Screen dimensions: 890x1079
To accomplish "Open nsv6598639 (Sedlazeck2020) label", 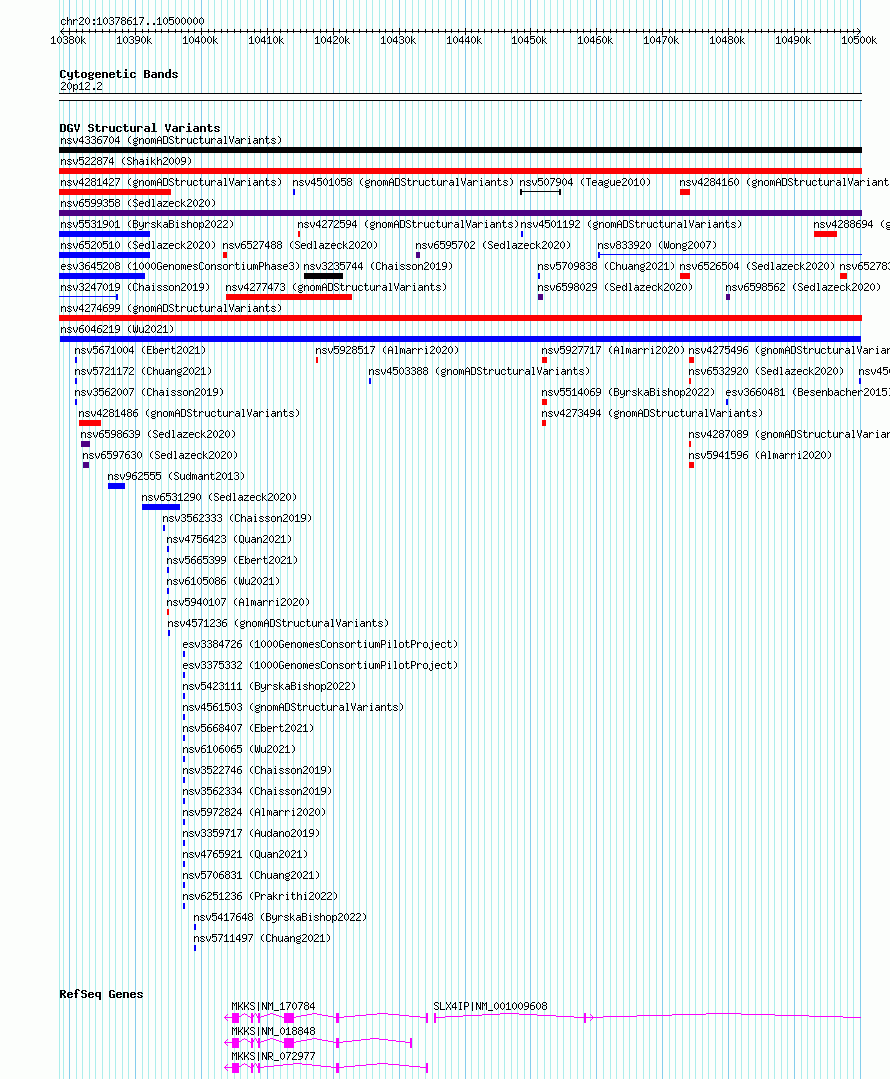I will 158,434.
